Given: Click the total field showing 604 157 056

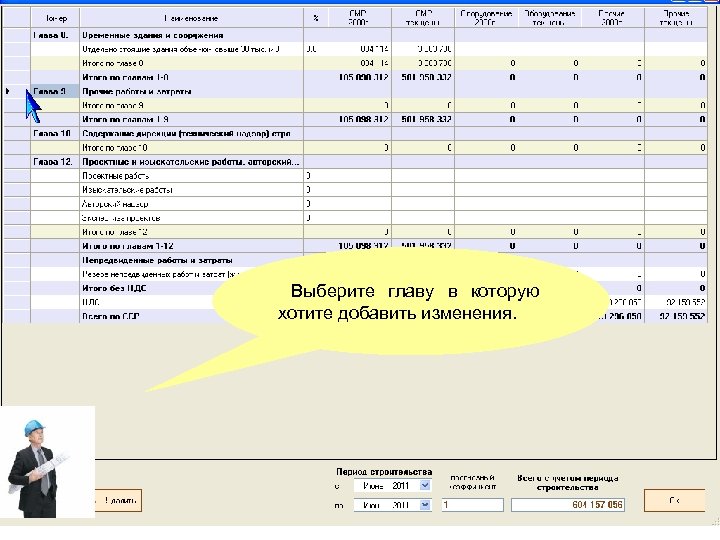Looking at the screenshot, I should [568, 505].
